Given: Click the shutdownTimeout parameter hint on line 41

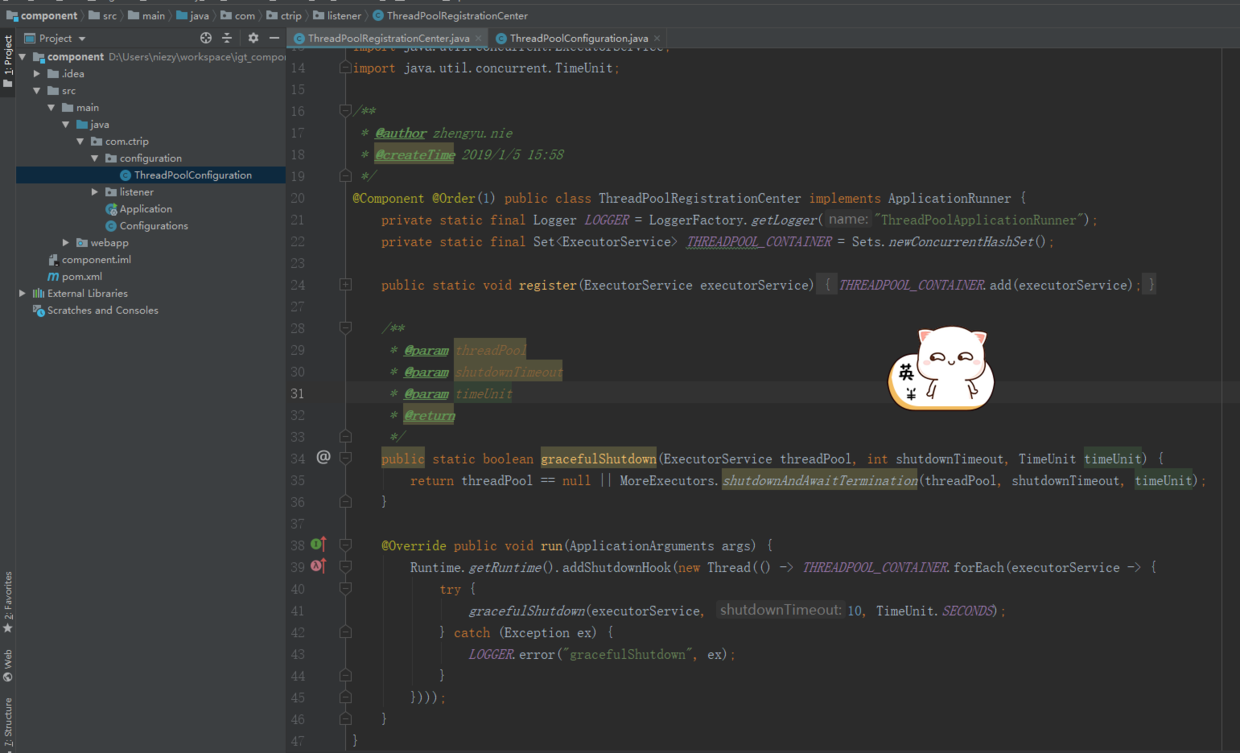Looking at the screenshot, I should (x=780, y=610).
